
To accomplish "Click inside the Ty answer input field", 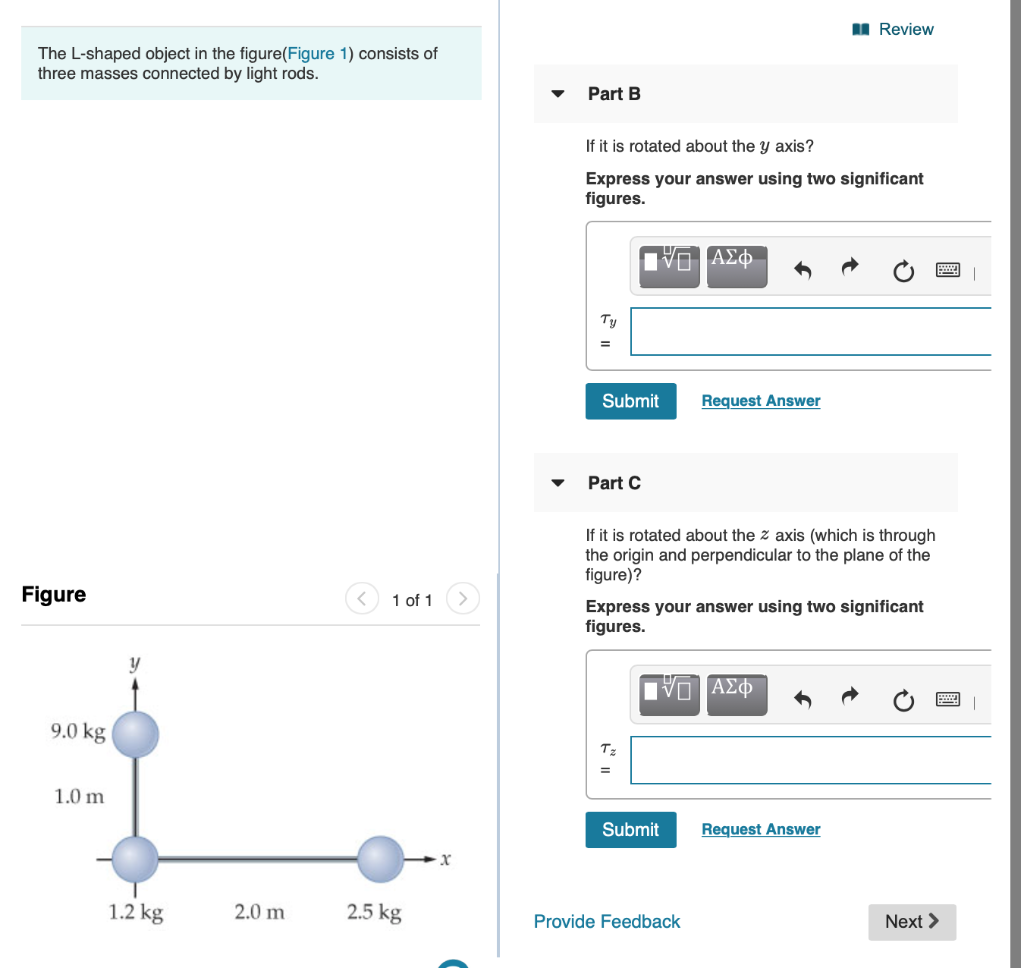I will pyautogui.click(x=810, y=331).
